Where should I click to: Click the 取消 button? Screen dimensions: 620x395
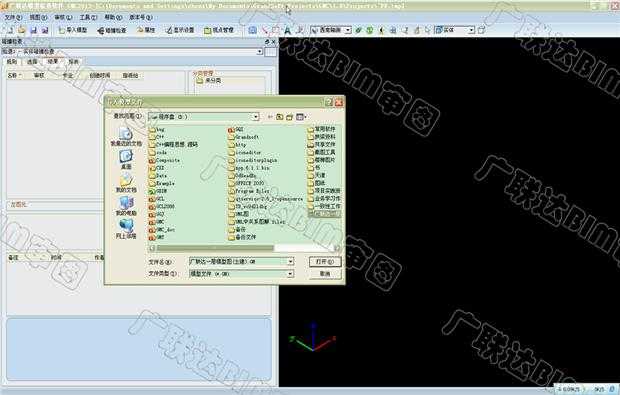pos(325,274)
